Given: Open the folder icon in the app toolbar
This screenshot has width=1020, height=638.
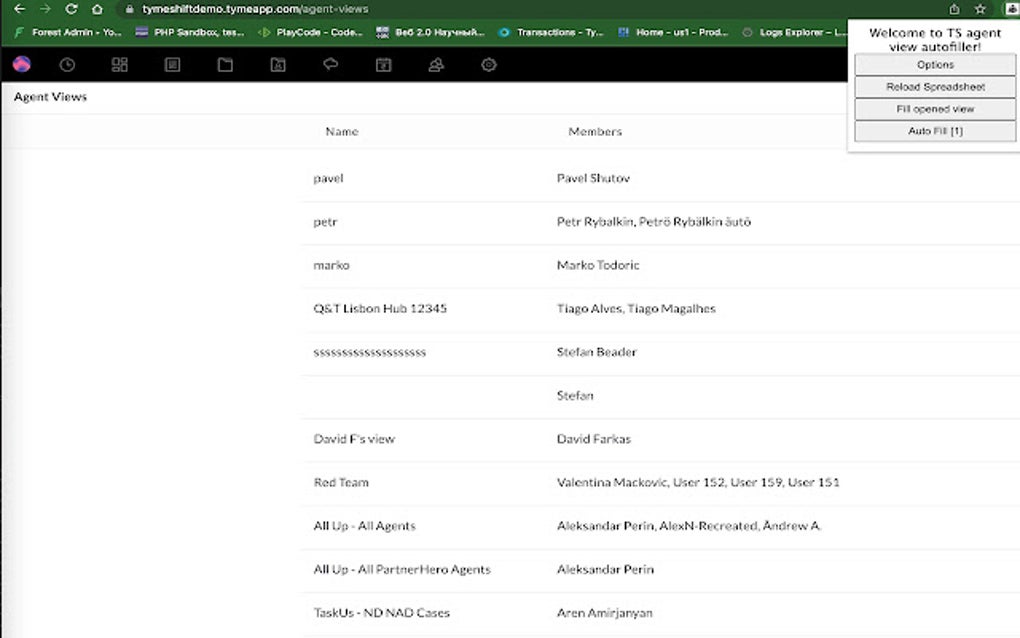Looking at the screenshot, I should click(225, 64).
